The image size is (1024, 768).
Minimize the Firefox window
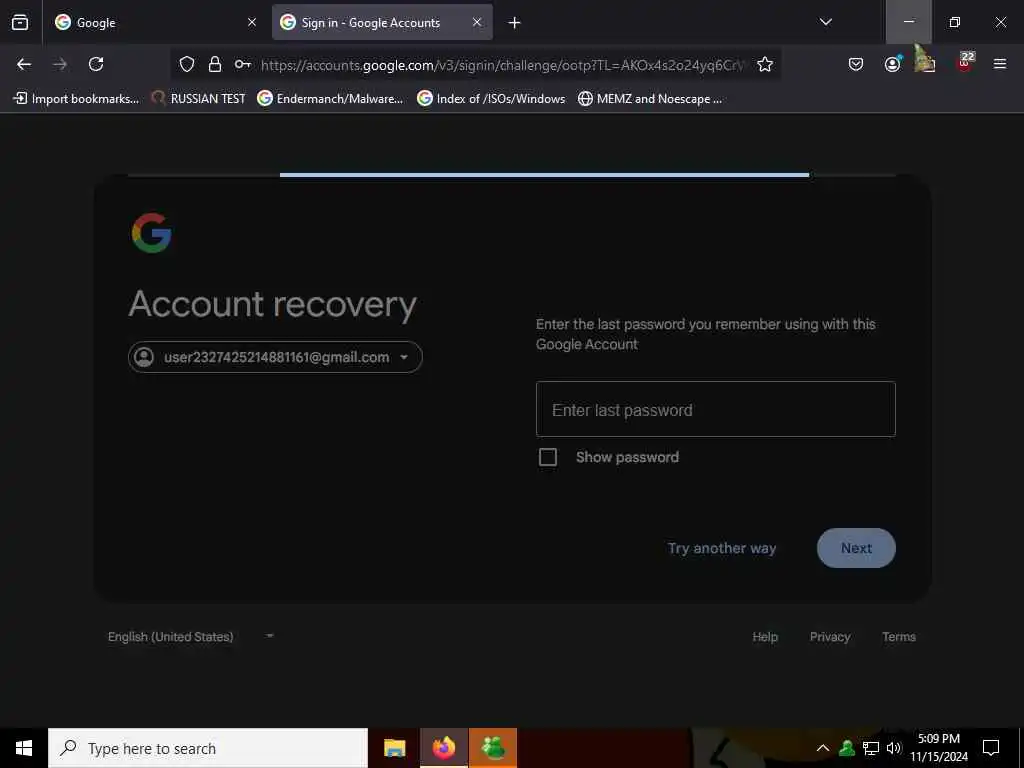908,22
